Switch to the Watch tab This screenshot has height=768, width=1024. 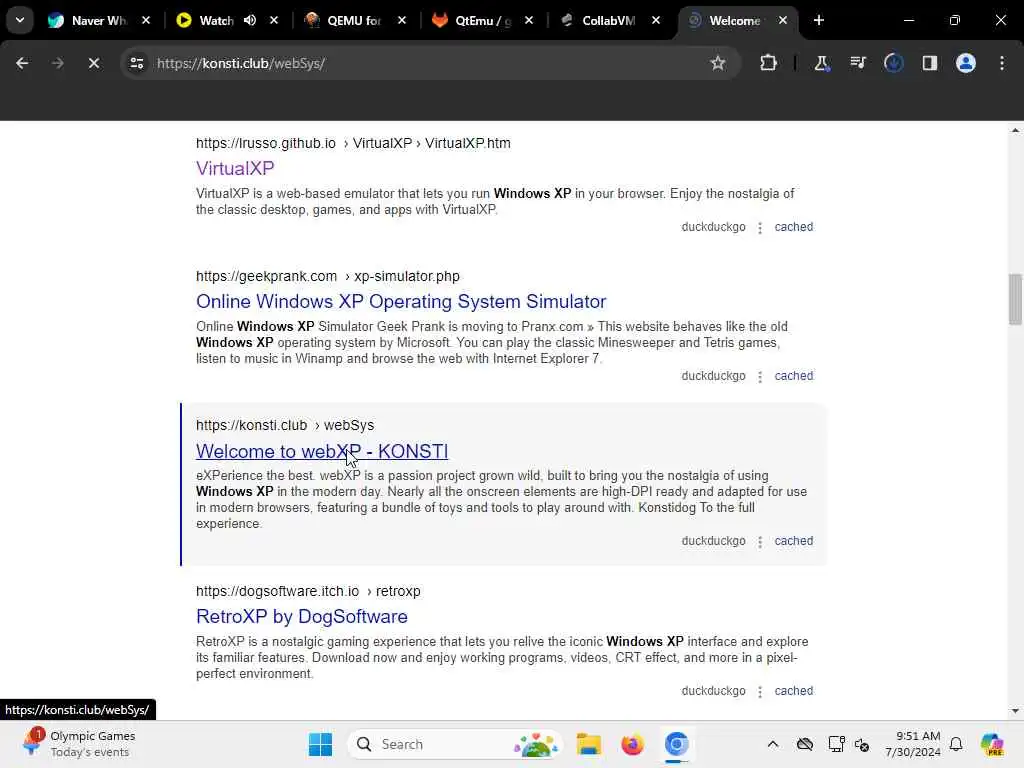click(216, 20)
